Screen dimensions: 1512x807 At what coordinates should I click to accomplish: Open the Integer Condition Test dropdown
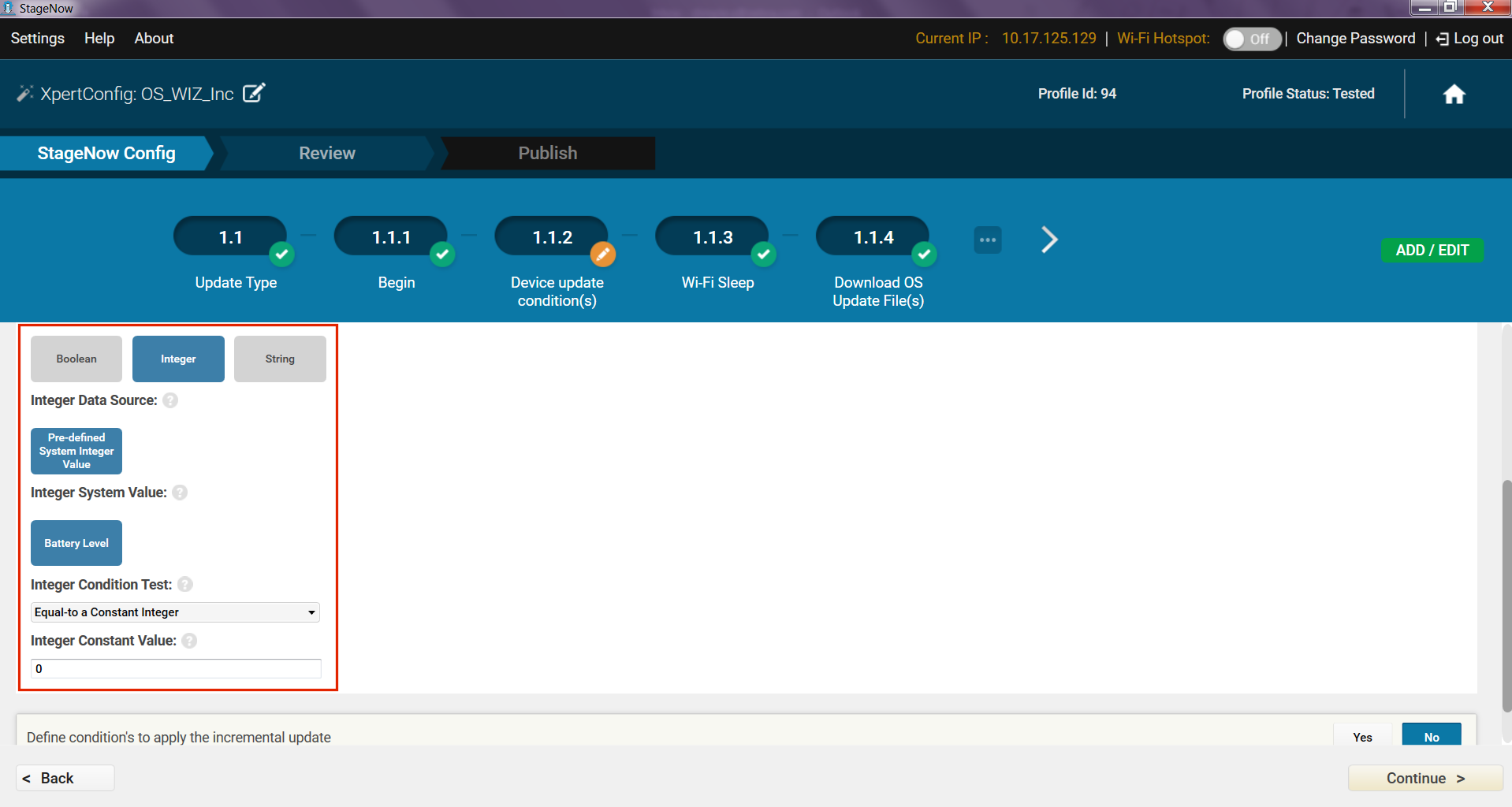(175, 612)
